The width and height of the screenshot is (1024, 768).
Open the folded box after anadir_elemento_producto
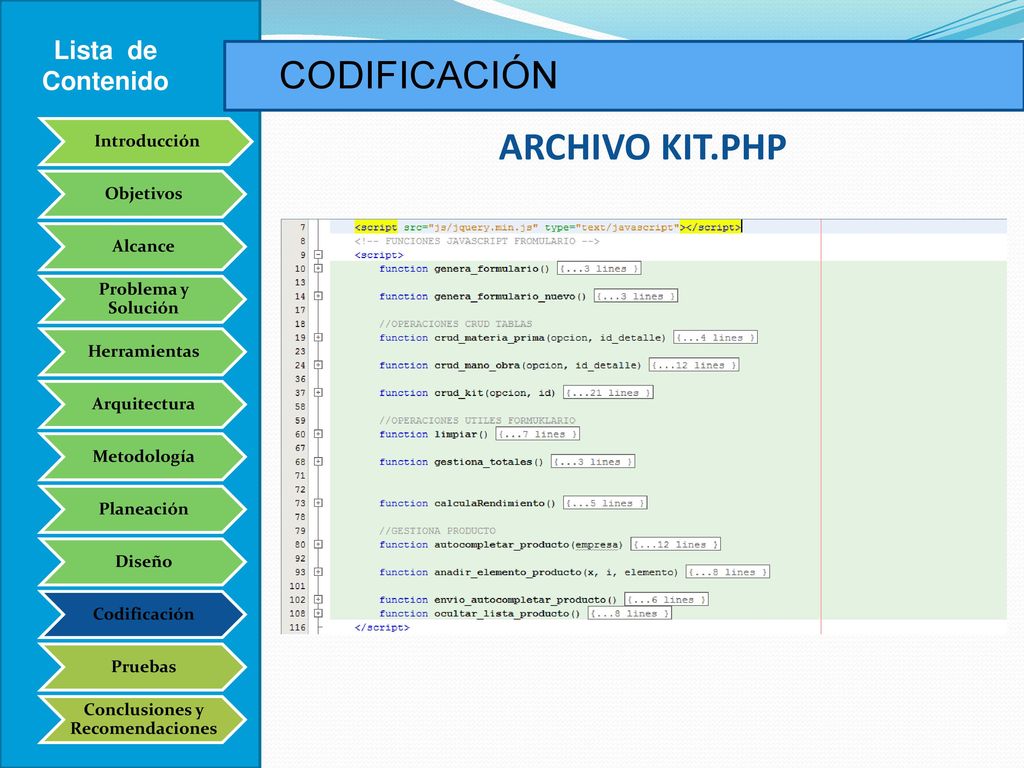728,572
